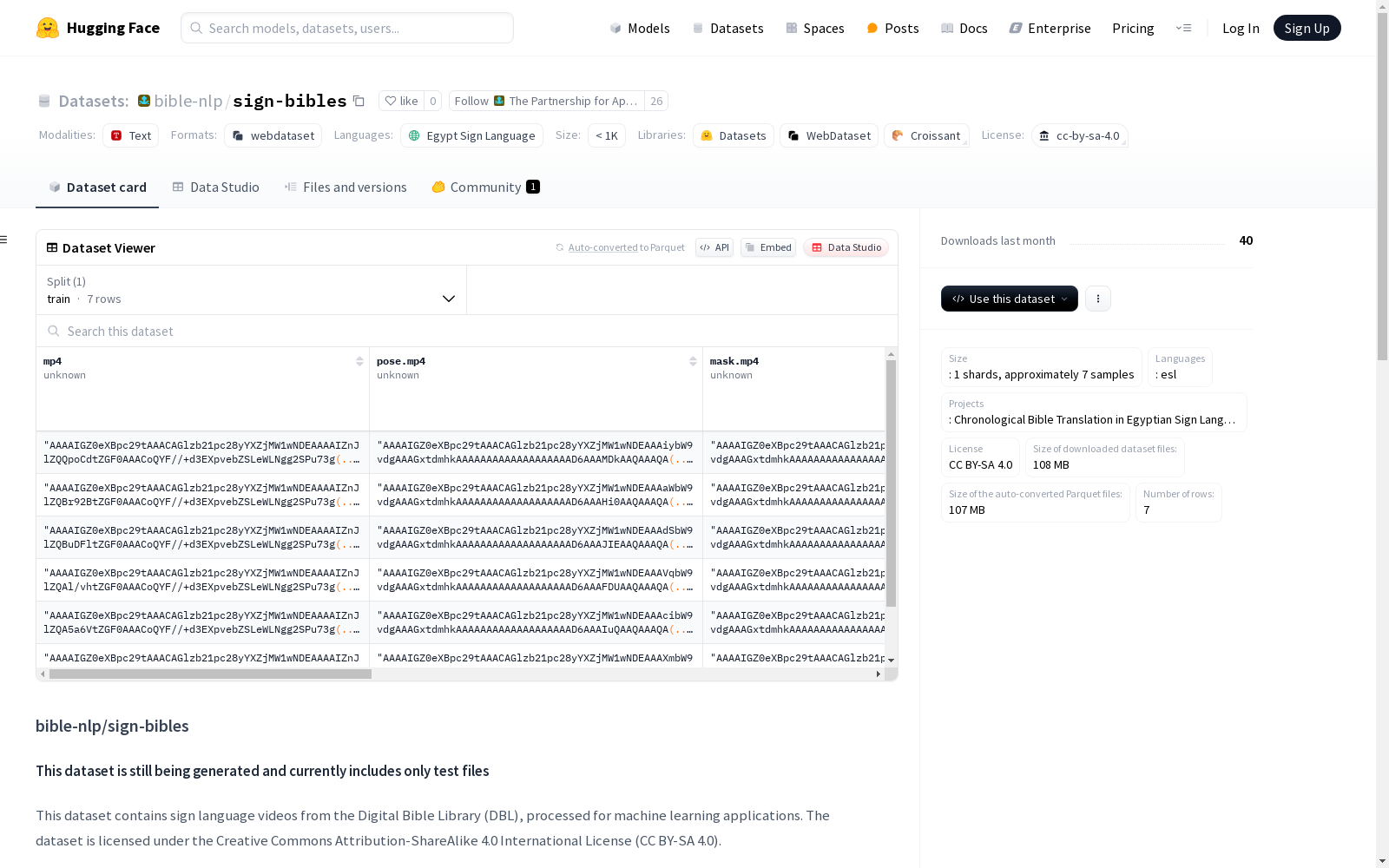Follow The Partnership for Applied Biblical NLP

pos(546,101)
